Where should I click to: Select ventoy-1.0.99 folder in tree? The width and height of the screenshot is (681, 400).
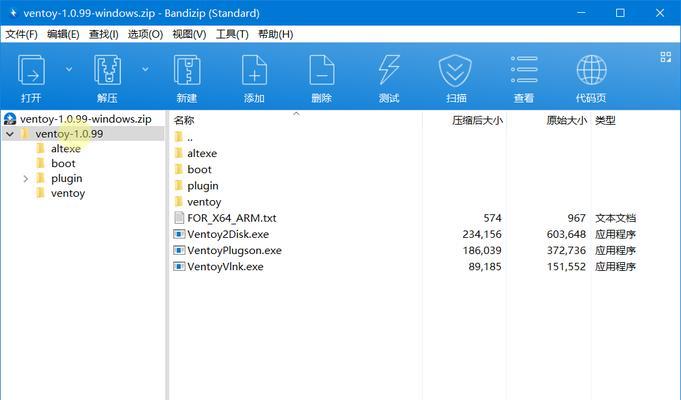click(x=69, y=134)
